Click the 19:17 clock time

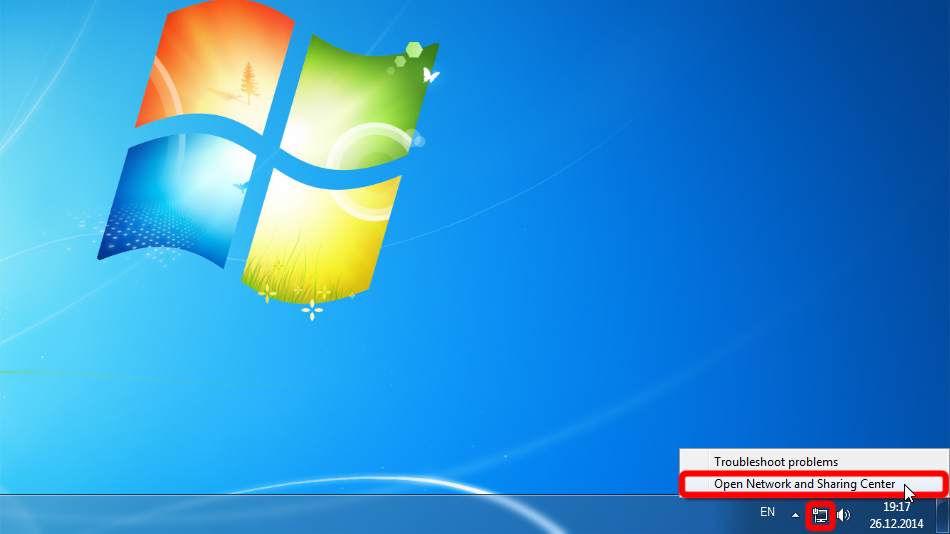coord(896,507)
